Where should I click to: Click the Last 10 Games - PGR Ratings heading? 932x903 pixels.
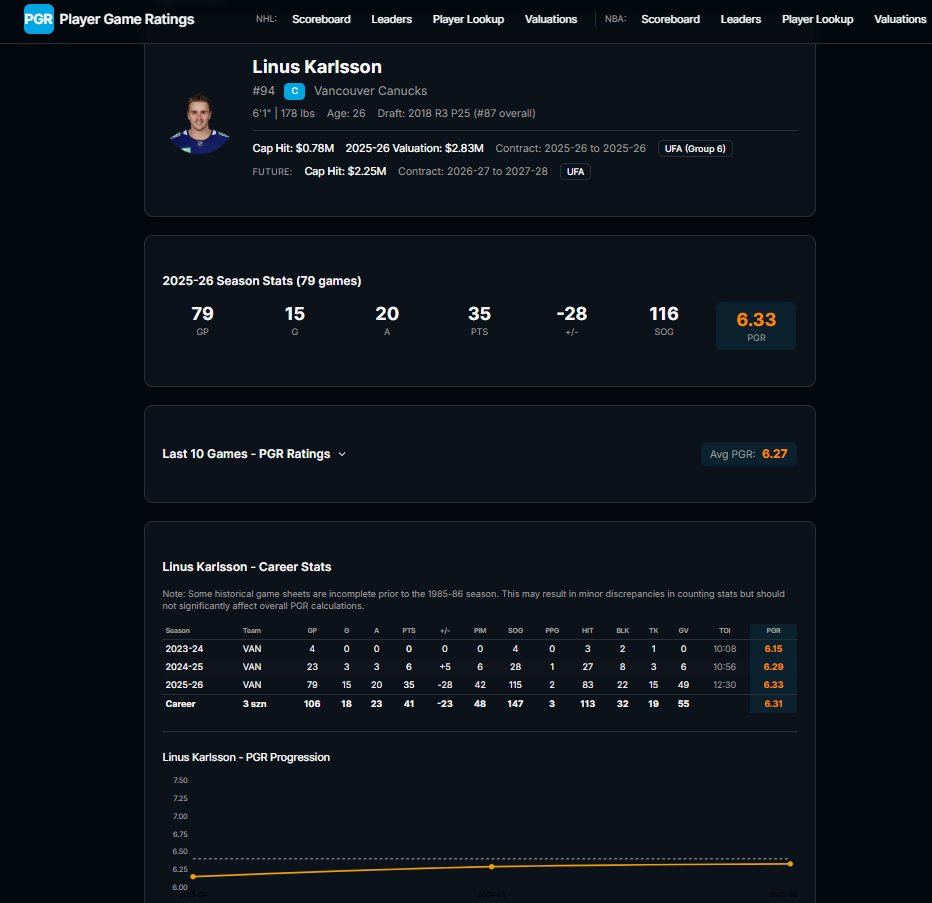246,454
